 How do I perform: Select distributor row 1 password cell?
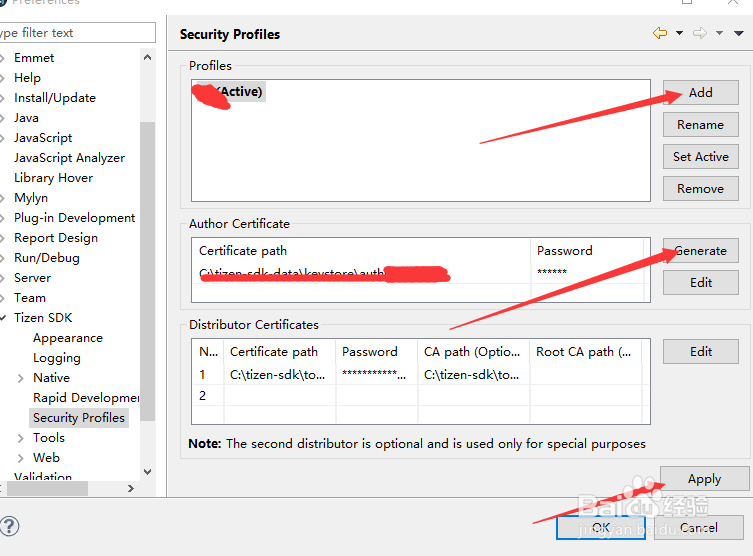[377, 375]
